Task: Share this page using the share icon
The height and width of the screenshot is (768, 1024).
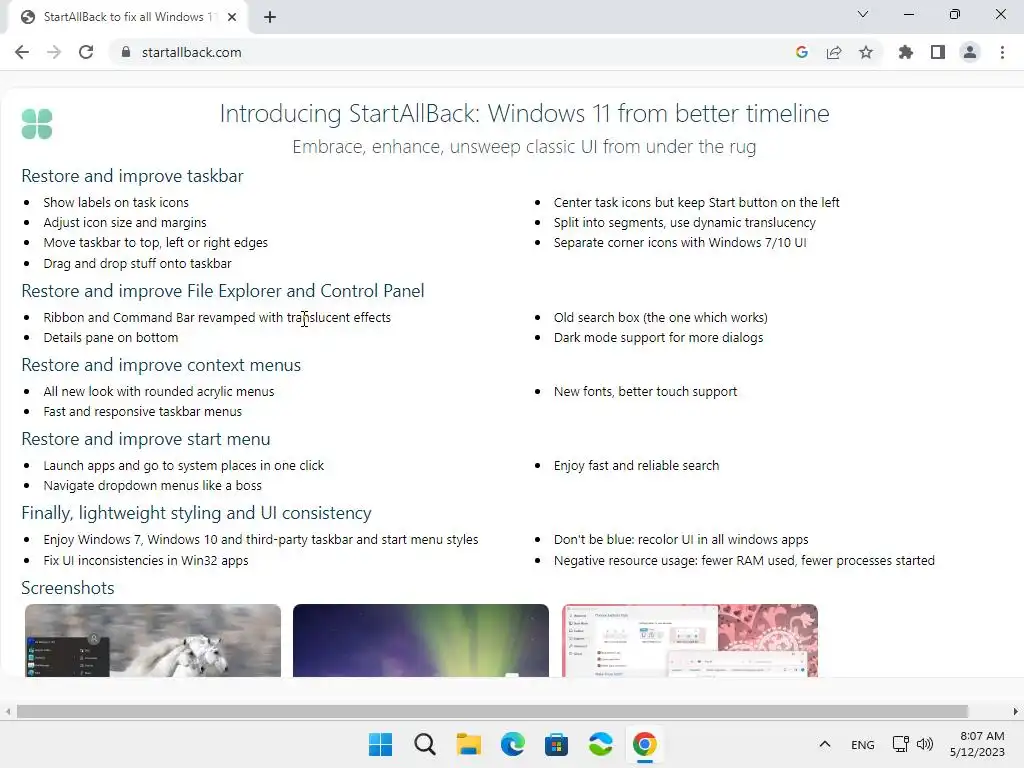Action: coord(834,52)
